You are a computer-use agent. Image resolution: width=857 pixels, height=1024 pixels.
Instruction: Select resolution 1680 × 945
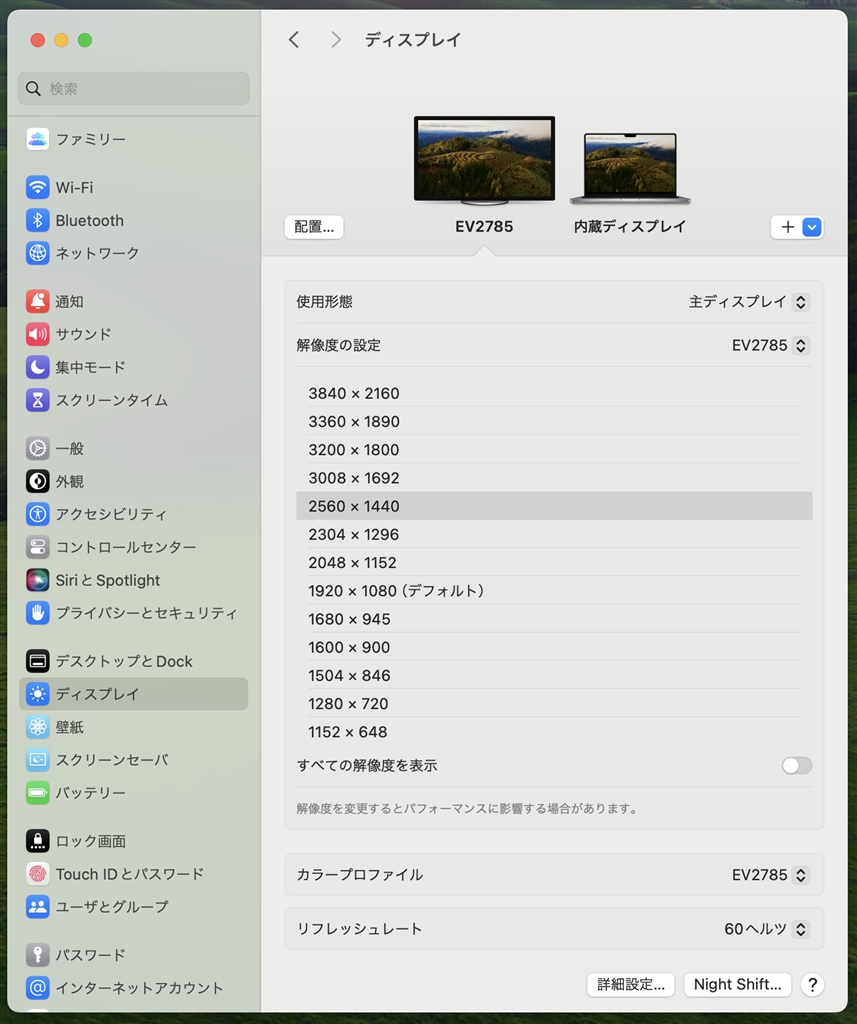(x=554, y=618)
